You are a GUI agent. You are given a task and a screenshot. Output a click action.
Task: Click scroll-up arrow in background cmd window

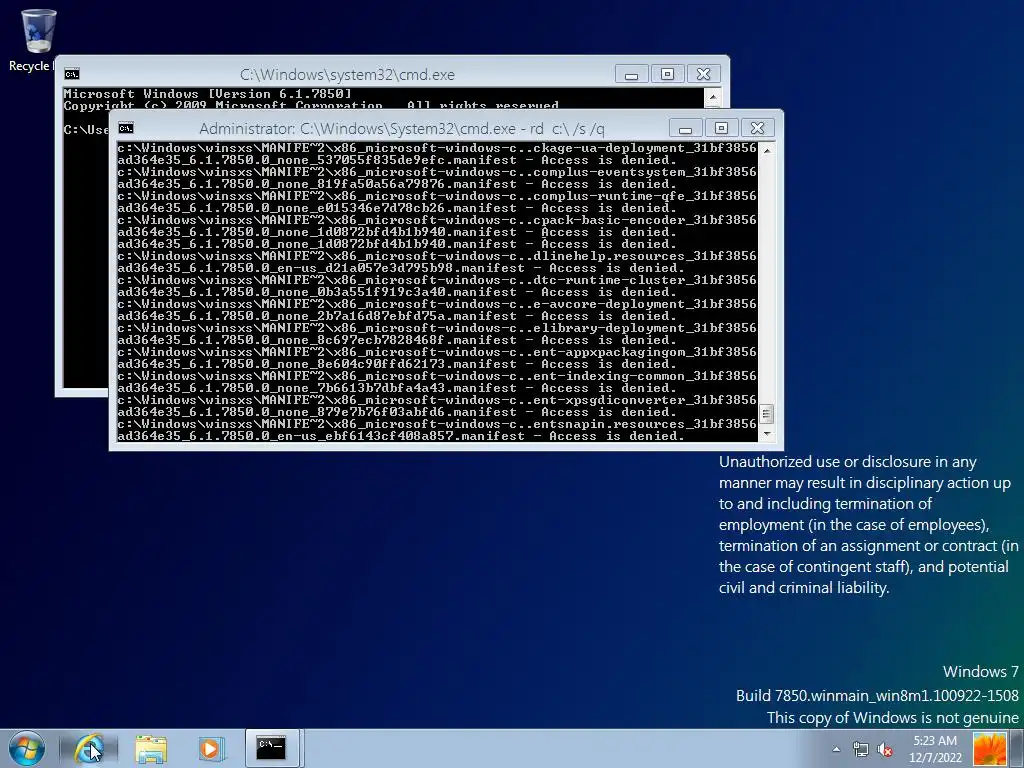713,97
